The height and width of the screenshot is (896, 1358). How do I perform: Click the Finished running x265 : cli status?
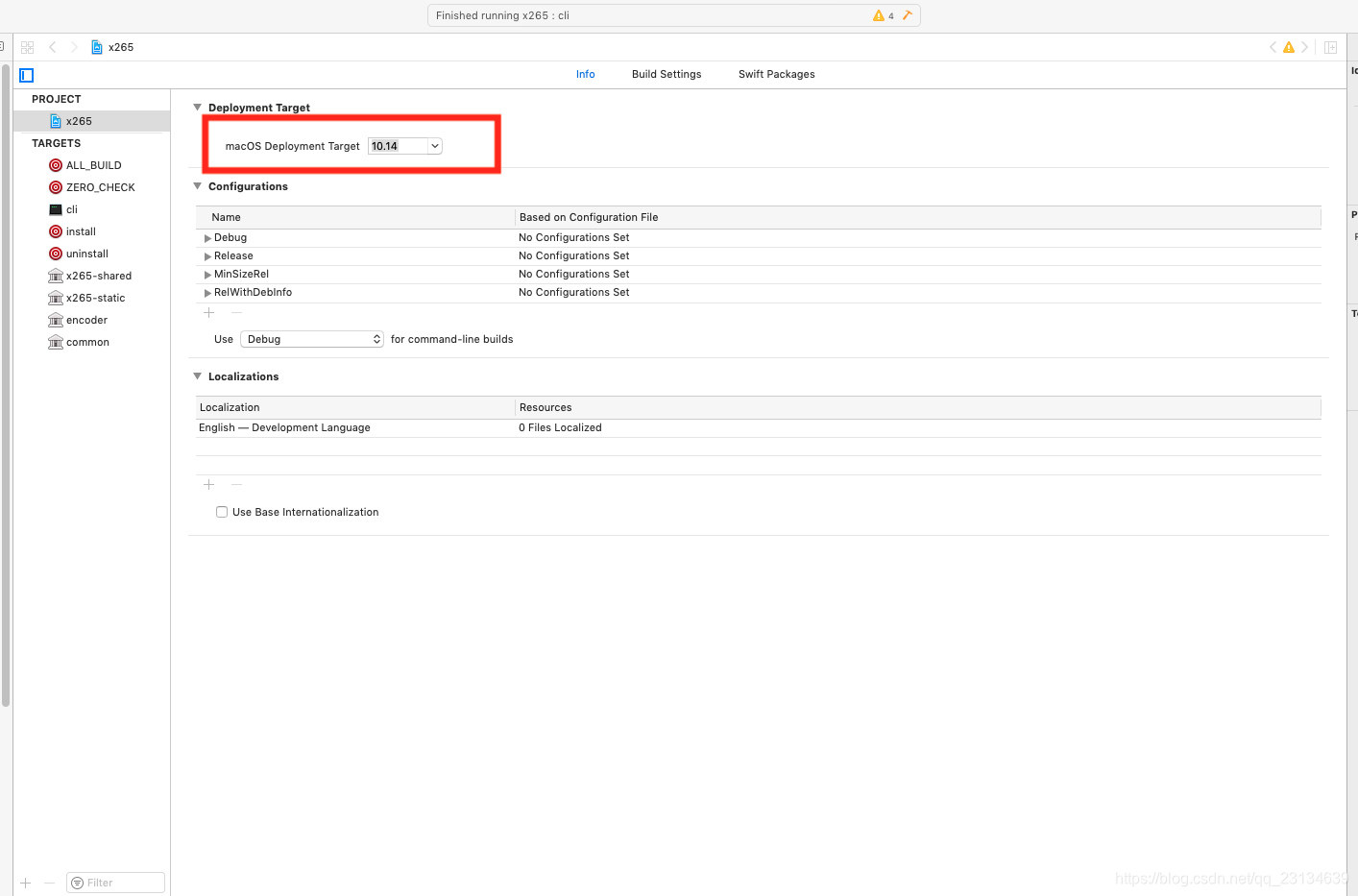[502, 15]
